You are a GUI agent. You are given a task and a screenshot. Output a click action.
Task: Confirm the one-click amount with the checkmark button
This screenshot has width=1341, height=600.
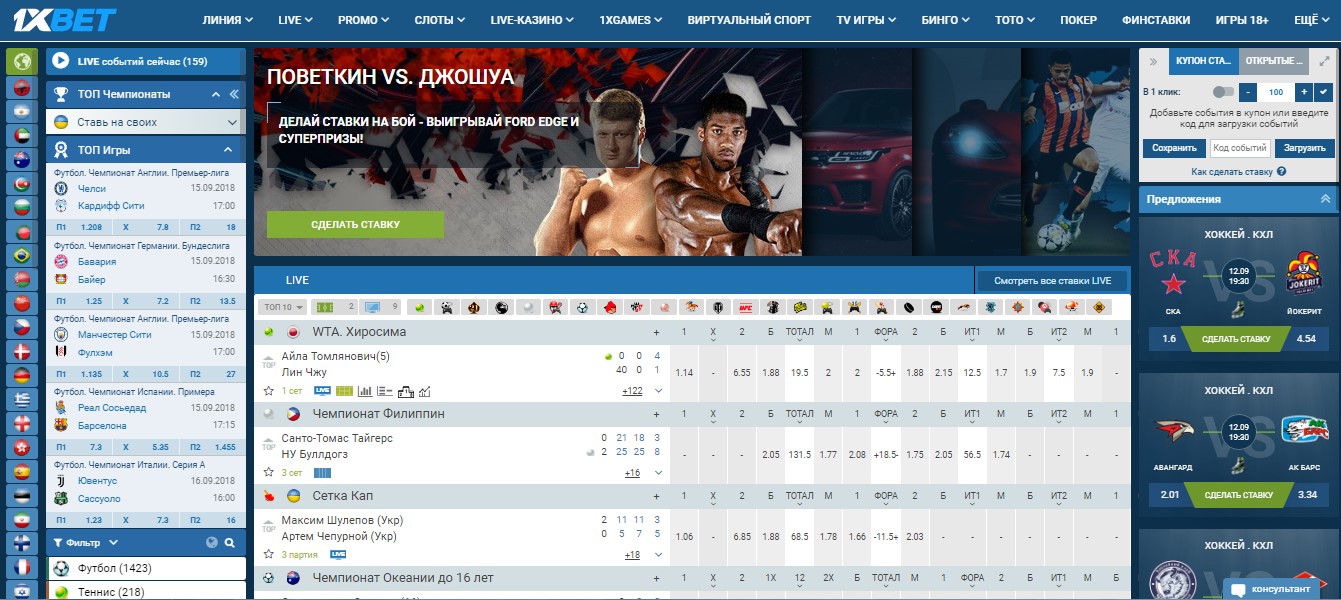click(1324, 92)
